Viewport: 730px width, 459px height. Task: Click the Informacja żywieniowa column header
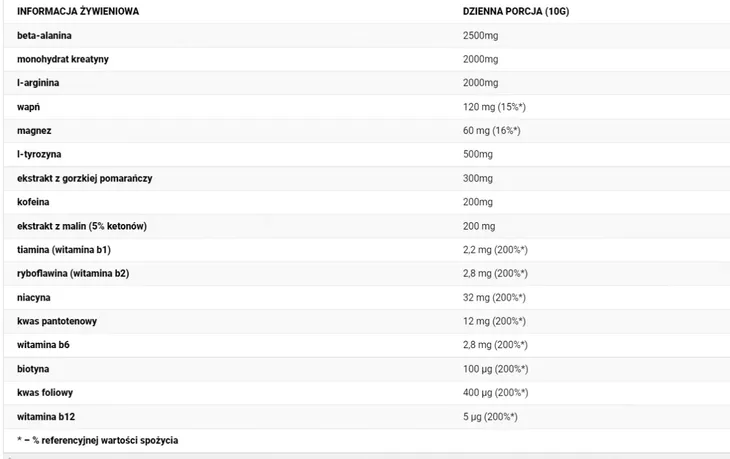(x=78, y=11)
